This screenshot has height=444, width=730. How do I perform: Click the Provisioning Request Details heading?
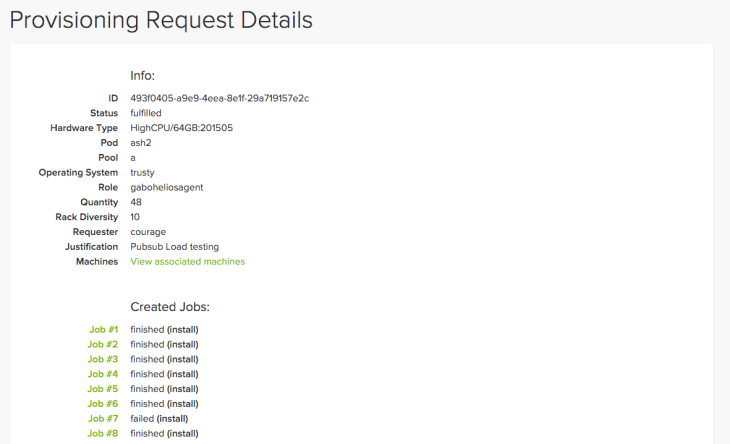pyautogui.click(x=161, y=20)
